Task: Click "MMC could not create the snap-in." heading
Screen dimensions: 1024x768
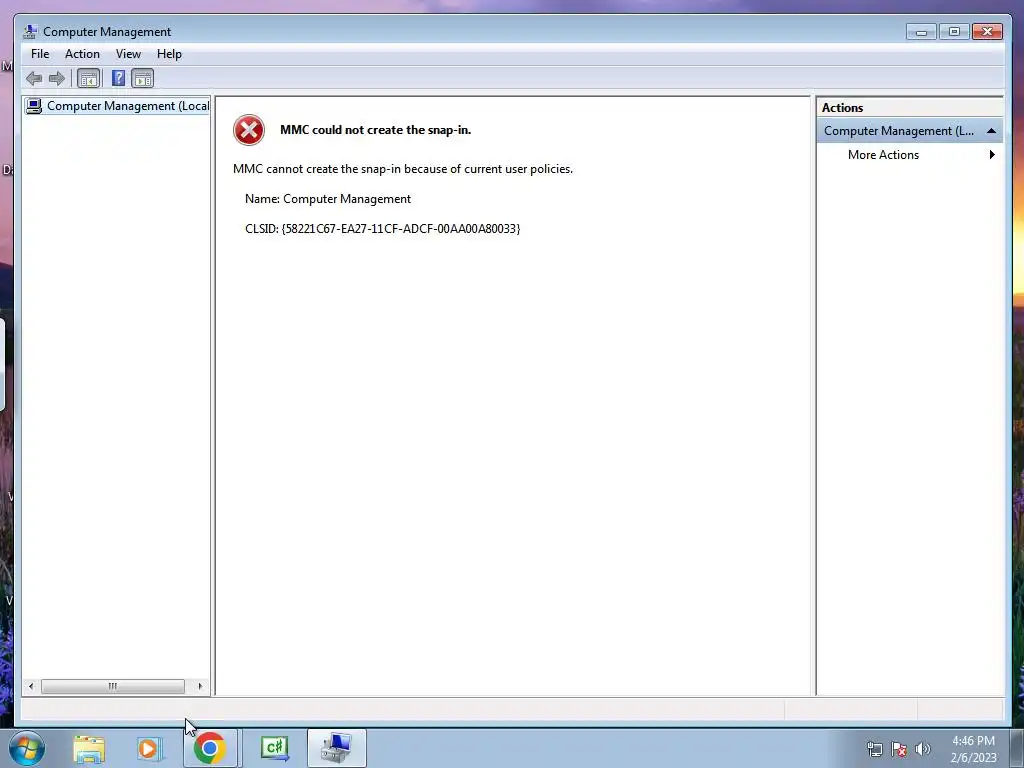Action: click(376, 130)
